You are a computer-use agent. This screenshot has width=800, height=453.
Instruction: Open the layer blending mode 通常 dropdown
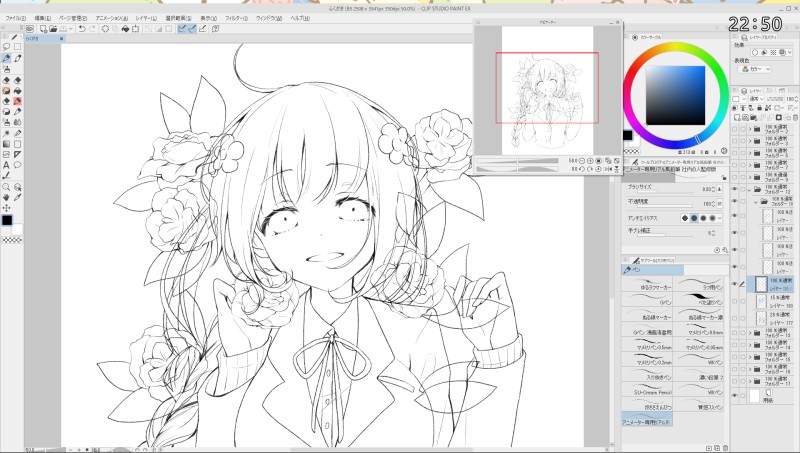pos(756,99)
